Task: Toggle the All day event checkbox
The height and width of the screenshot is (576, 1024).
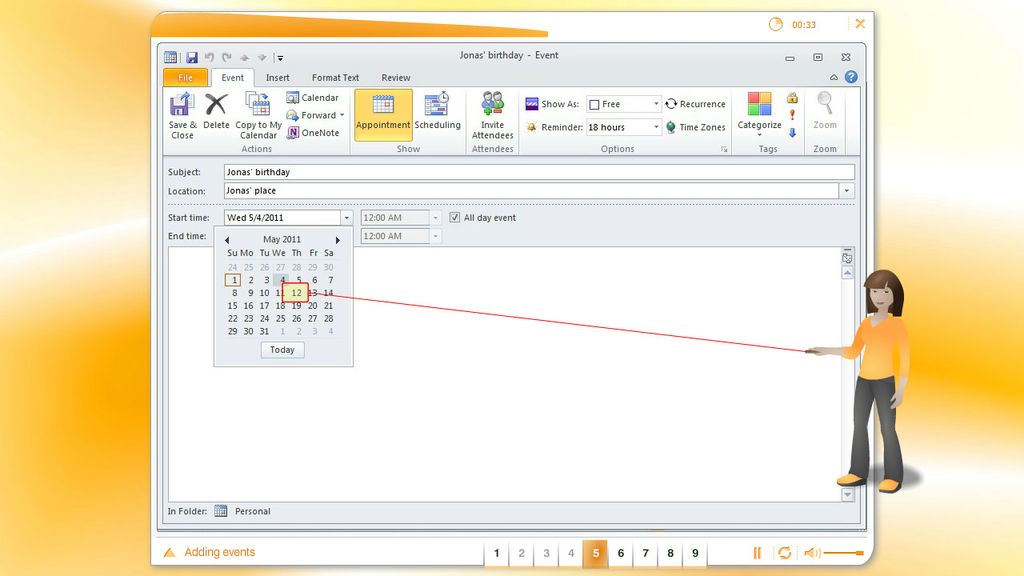Action: tap(455, 217)
